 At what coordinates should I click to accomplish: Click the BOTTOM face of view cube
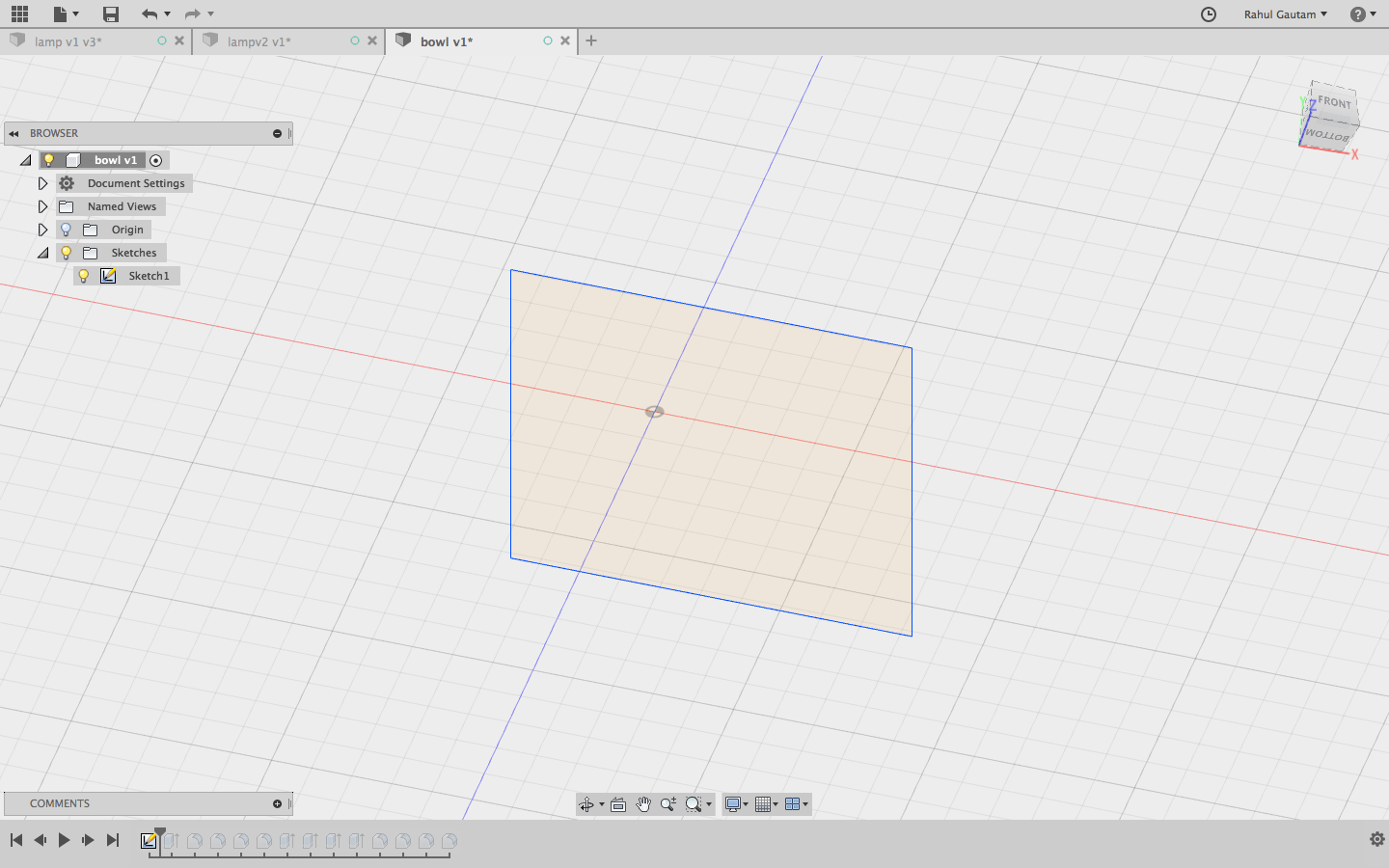point(1327,135)
